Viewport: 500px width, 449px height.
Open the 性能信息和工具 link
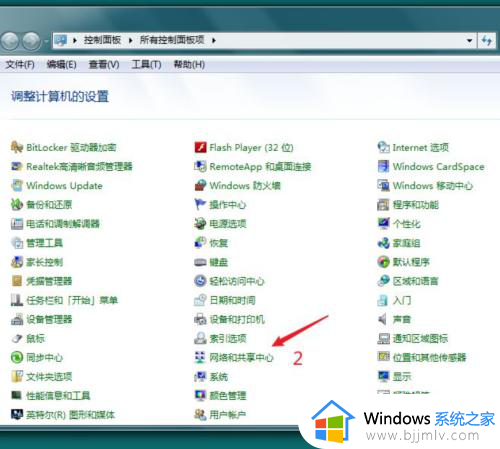pyautogui.click(x=58, y=396)
